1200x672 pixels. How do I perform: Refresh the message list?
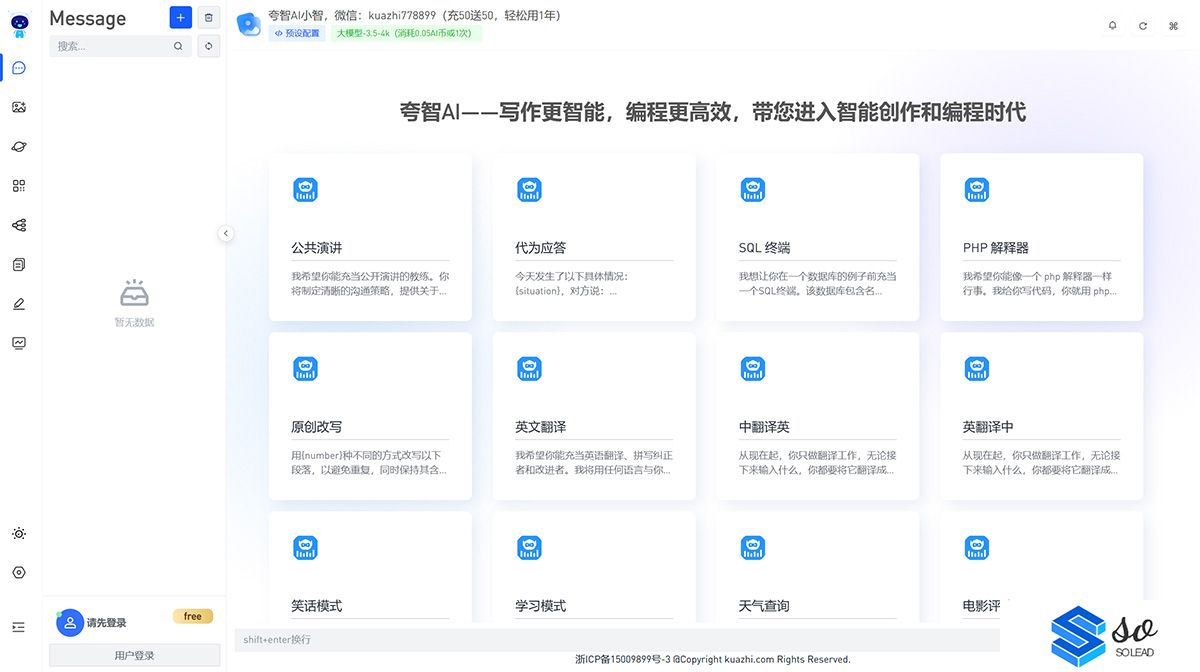click(208, 46)
